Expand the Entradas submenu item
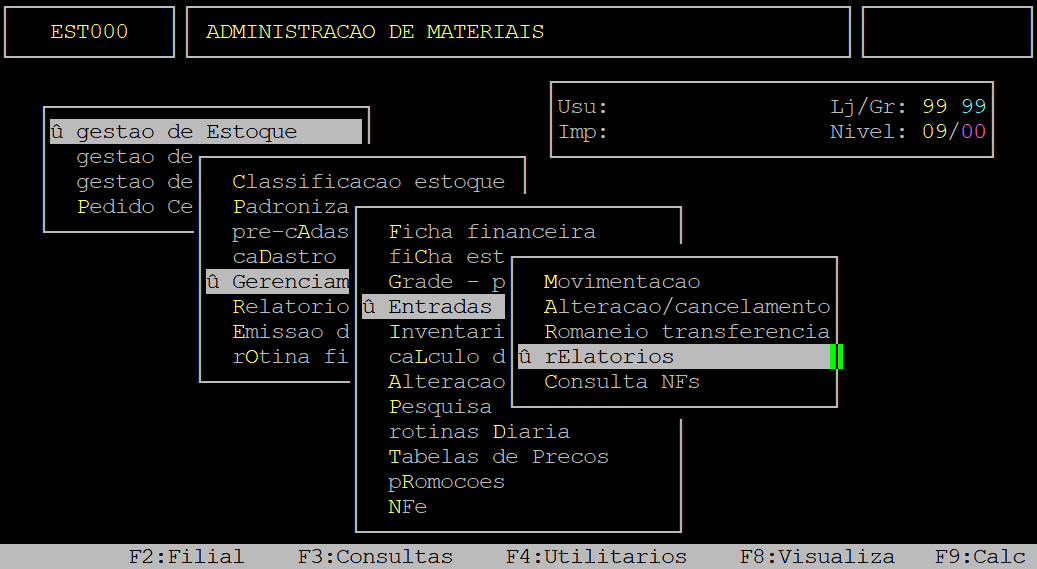 coord(440,307)
